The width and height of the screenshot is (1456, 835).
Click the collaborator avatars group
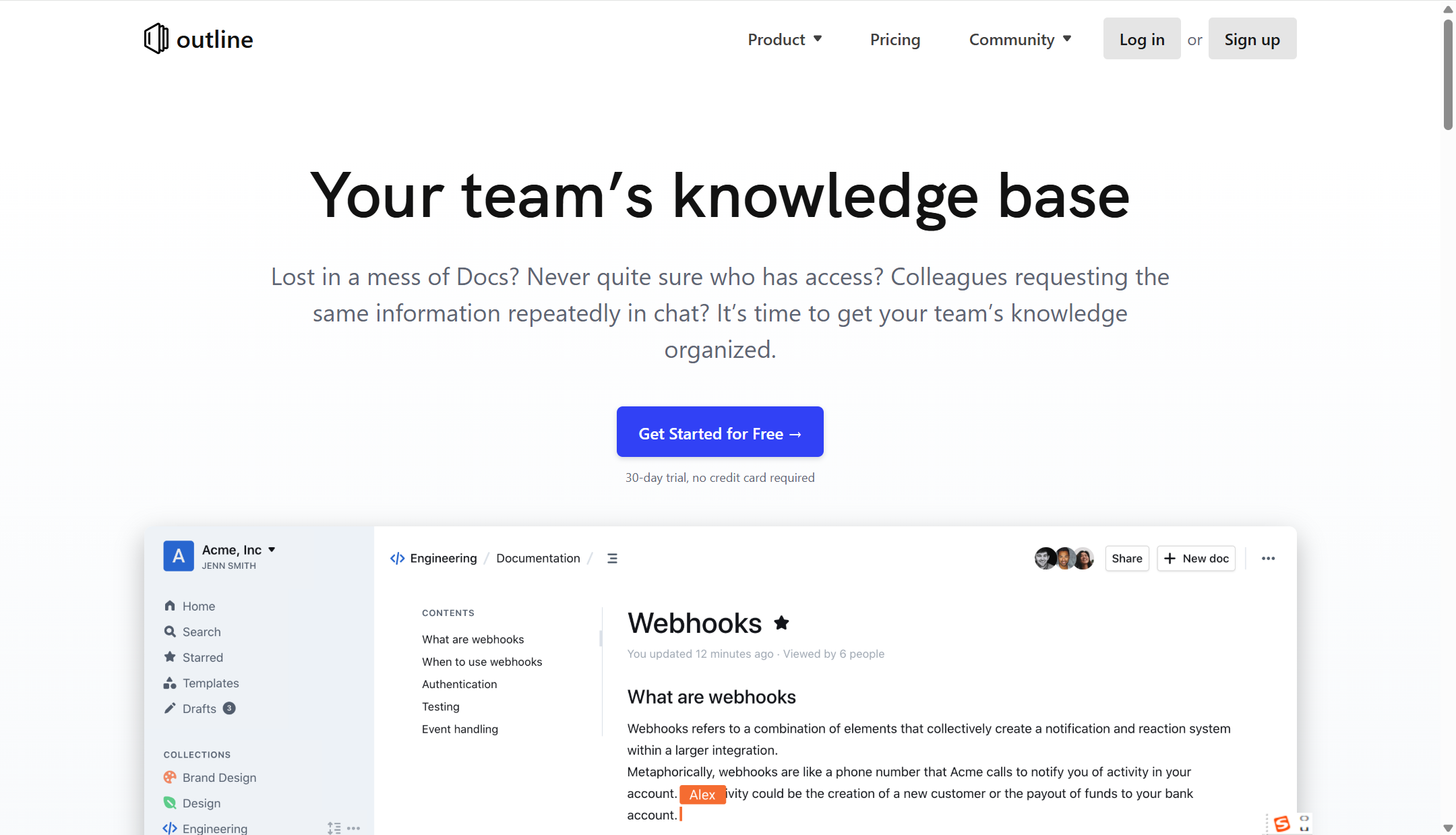[x=1064, y=558]
